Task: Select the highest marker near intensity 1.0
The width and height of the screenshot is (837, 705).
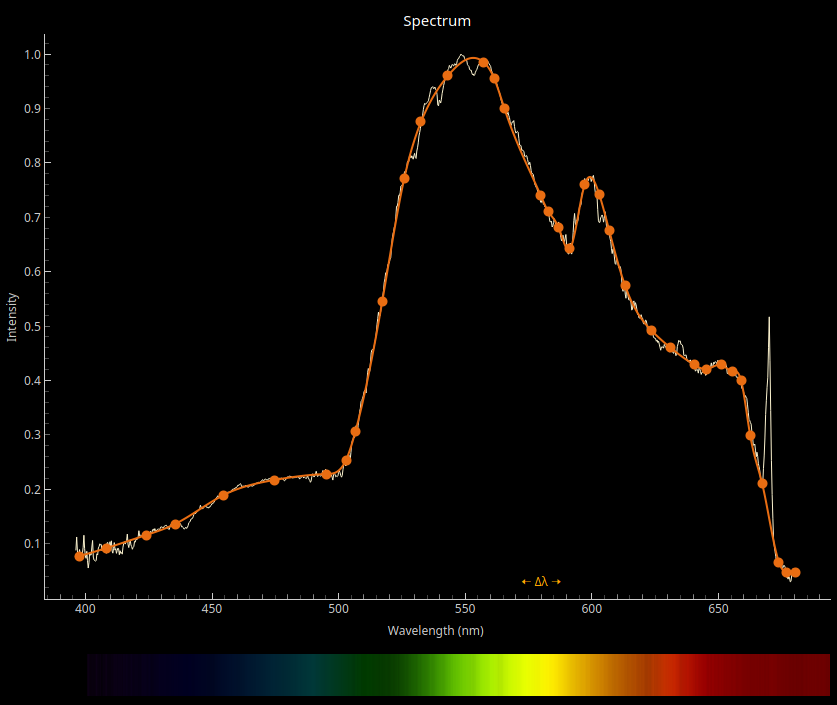Action: pyautogui.click(x=483, y=62)
